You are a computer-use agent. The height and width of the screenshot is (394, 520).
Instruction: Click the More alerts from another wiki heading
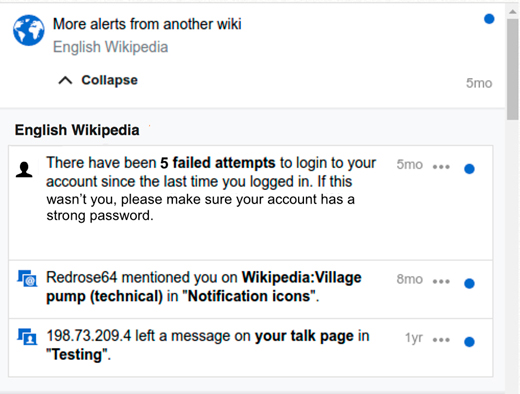point(147,24)
